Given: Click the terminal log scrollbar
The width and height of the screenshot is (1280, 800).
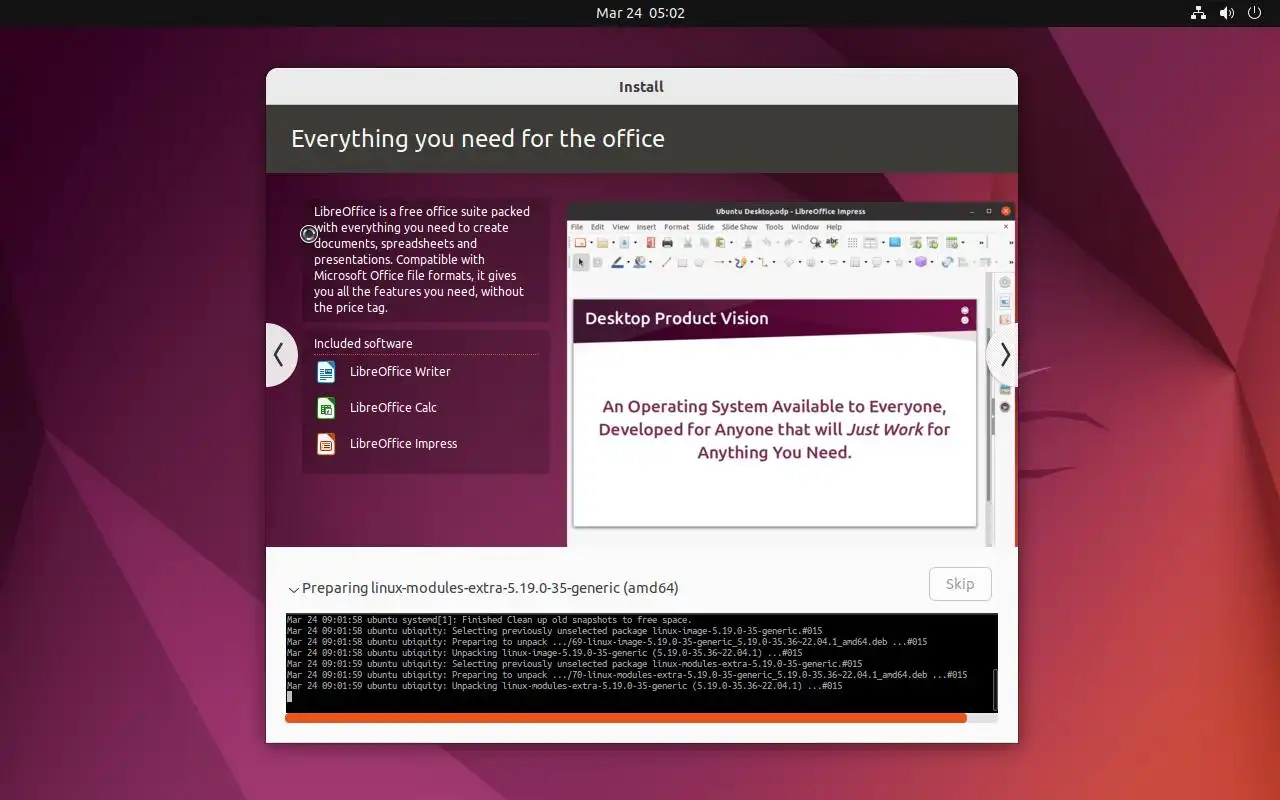Looking at the screenshot, I should point(994,688).
